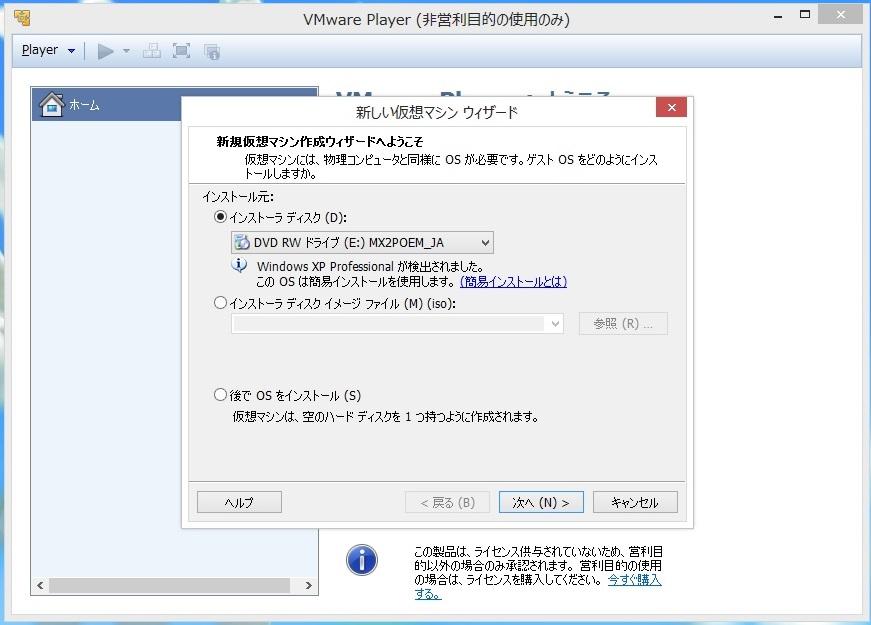Click the 新規仮想マシン作成ウィザードへようこそ heading

point(319,142)
